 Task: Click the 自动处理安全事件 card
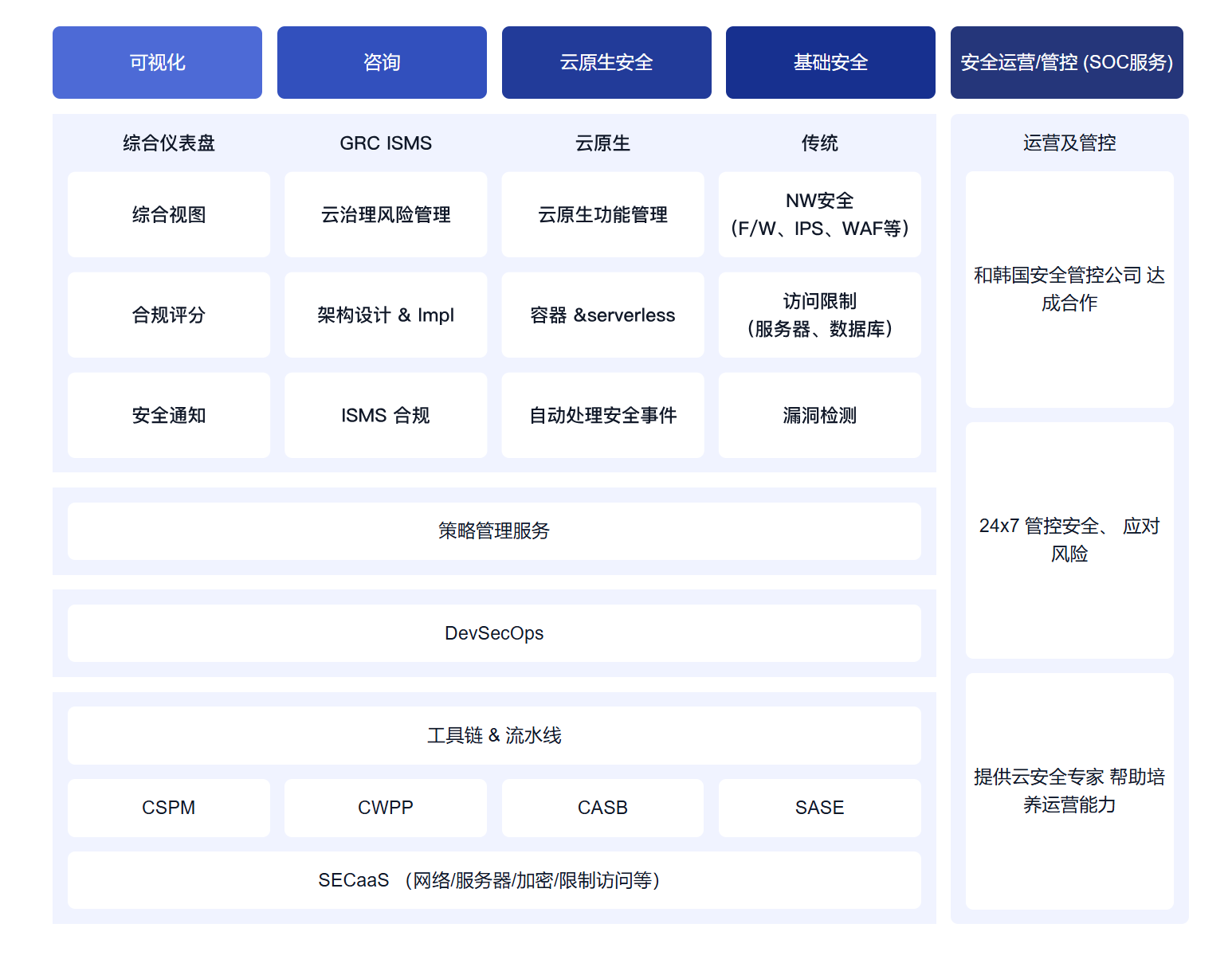(602, 415)
